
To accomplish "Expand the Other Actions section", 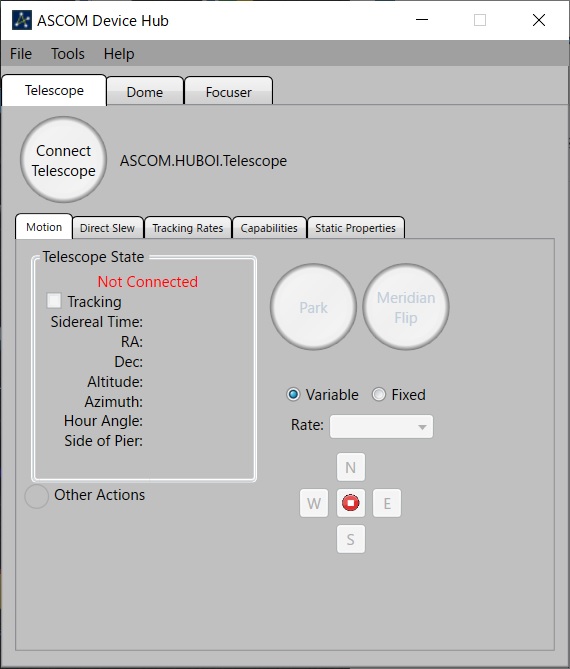I will point(37,496).
